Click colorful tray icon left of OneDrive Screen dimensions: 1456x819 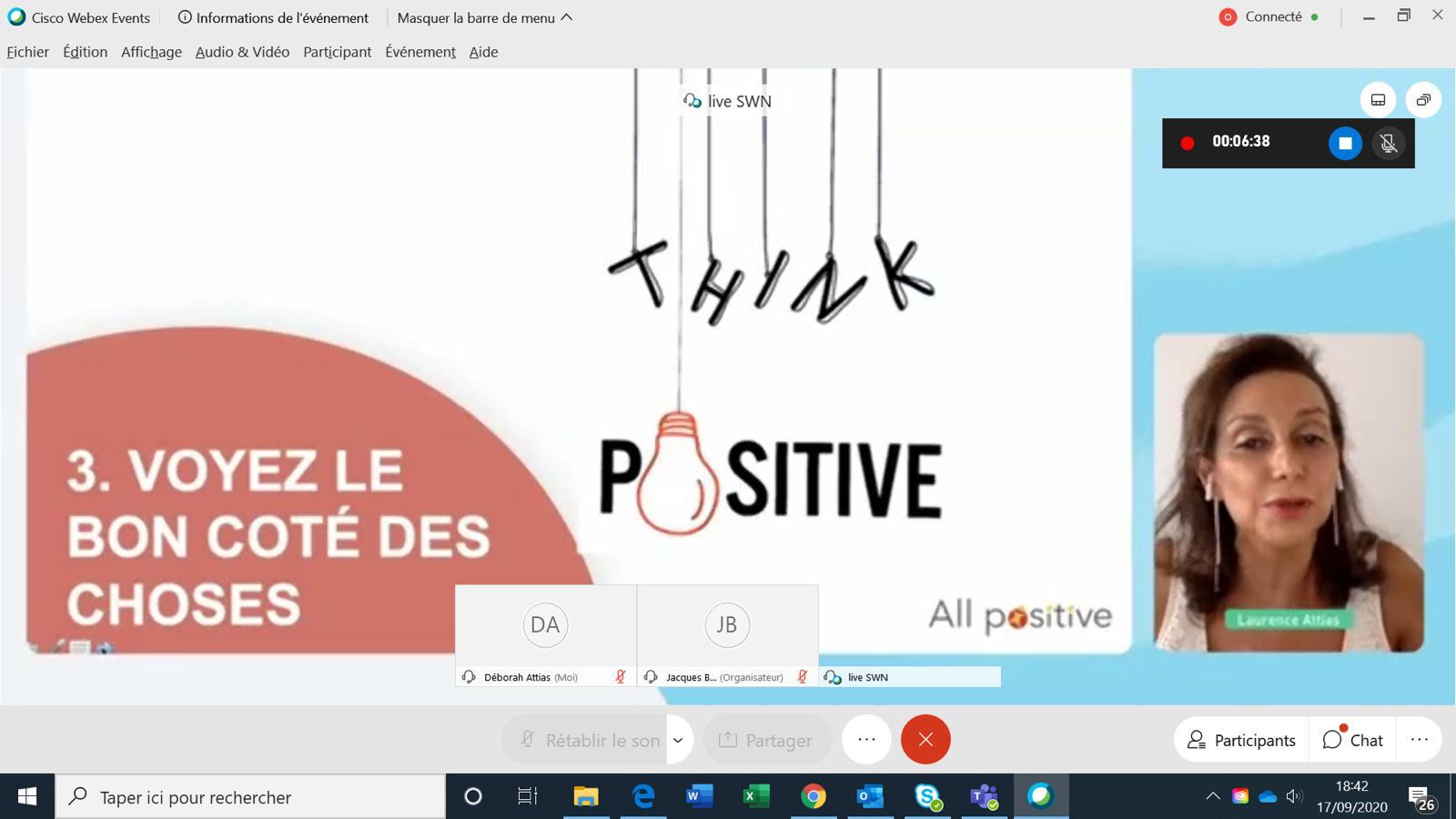pyautogui.click(x=1239, y=796)
